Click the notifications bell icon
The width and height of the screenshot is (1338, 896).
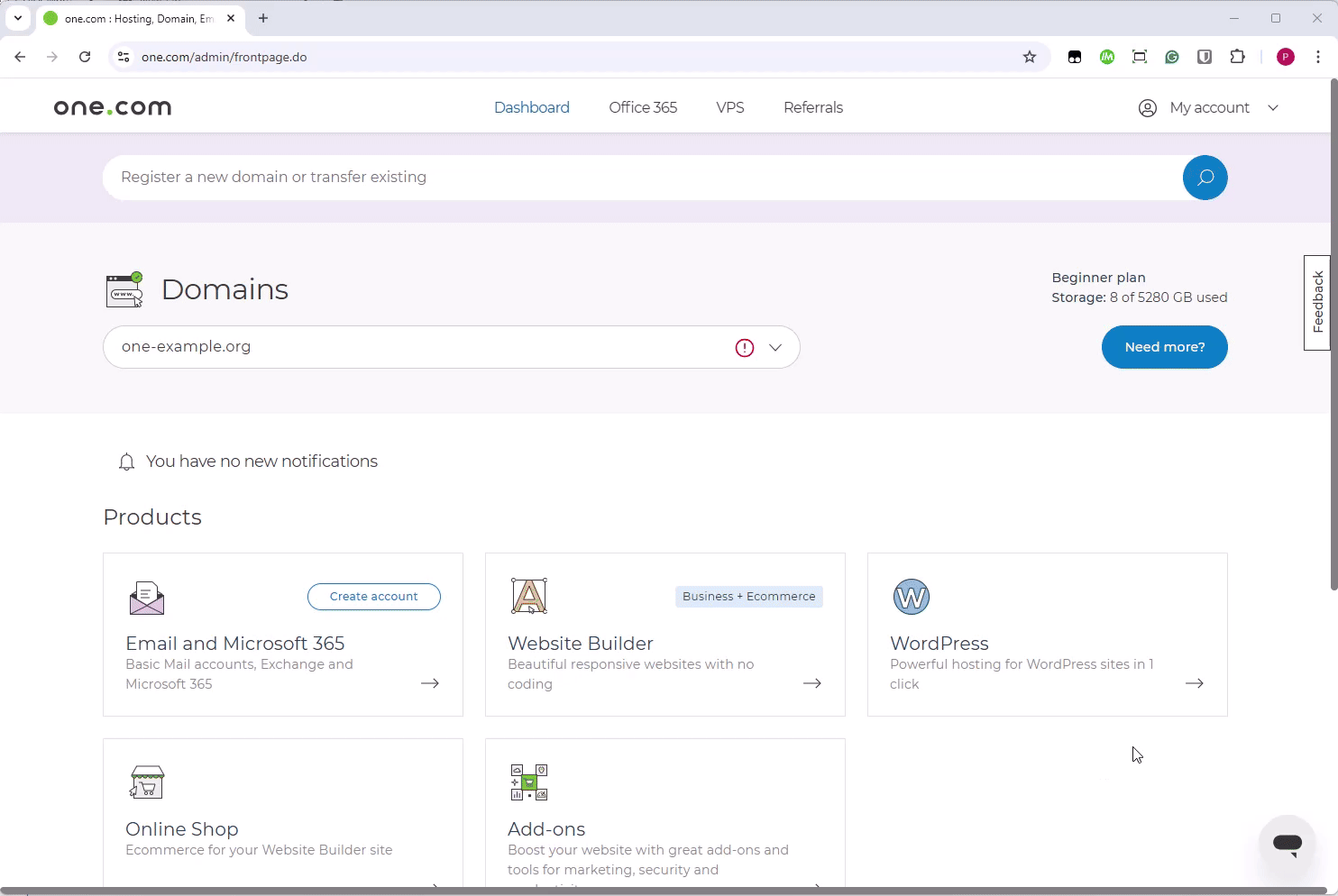coord(126,462)
